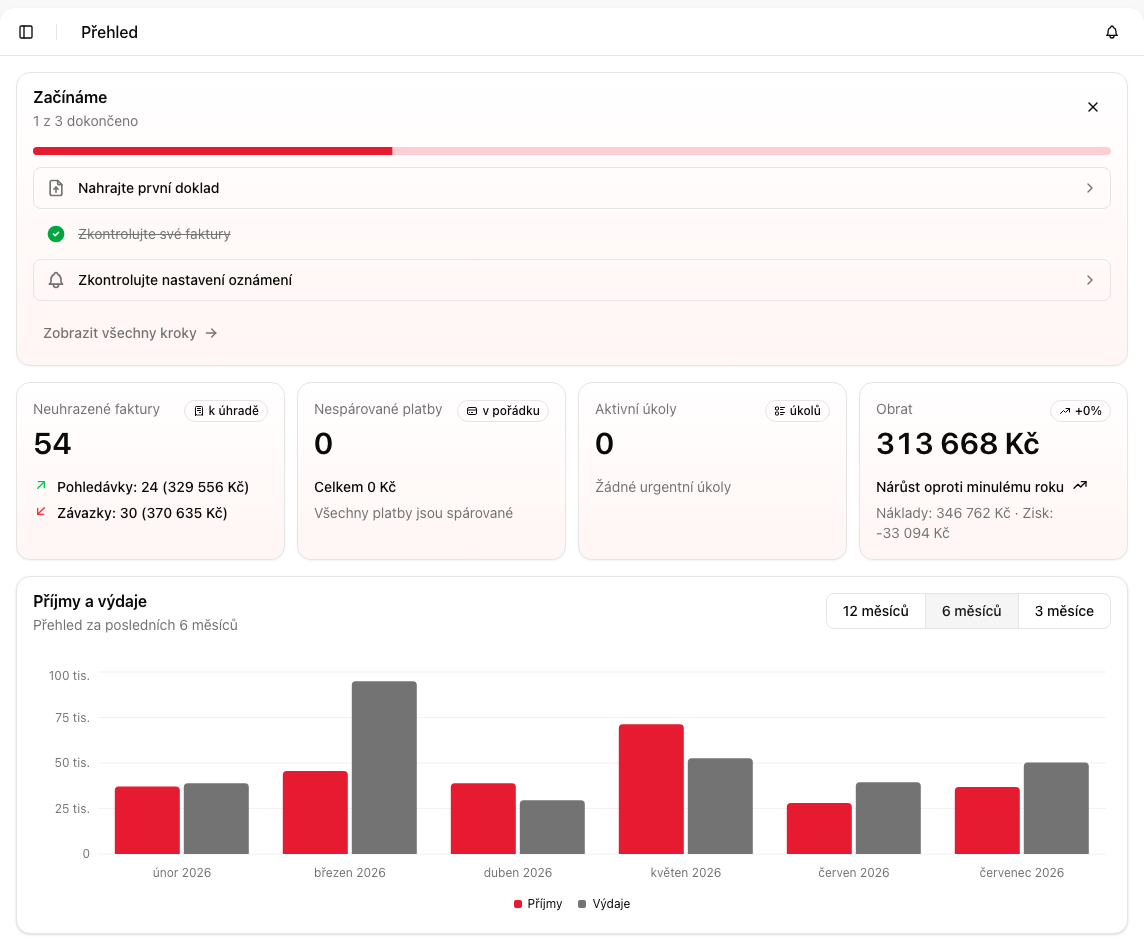Click red Příjmy bar for červen 2026
The height and width of the screenshot is (944, 1144).
(x=819, y=828)
